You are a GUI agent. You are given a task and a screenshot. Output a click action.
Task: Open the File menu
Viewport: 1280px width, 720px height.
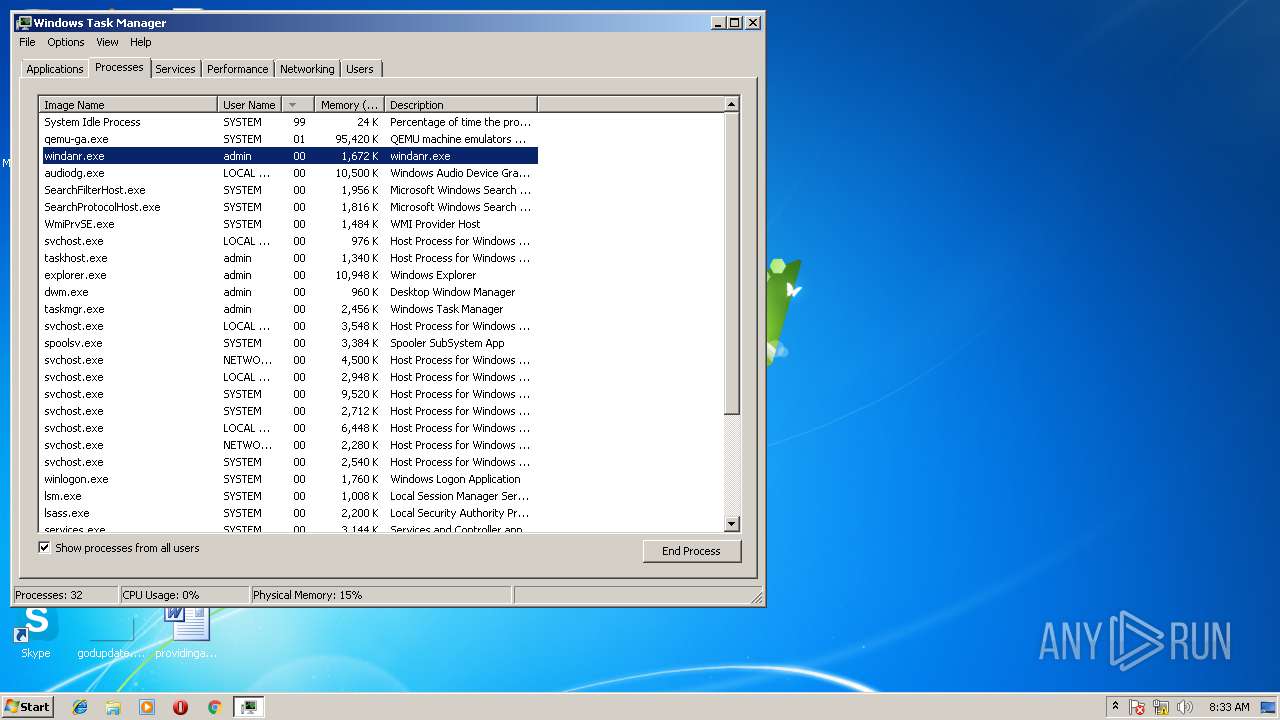click(27, 42)
